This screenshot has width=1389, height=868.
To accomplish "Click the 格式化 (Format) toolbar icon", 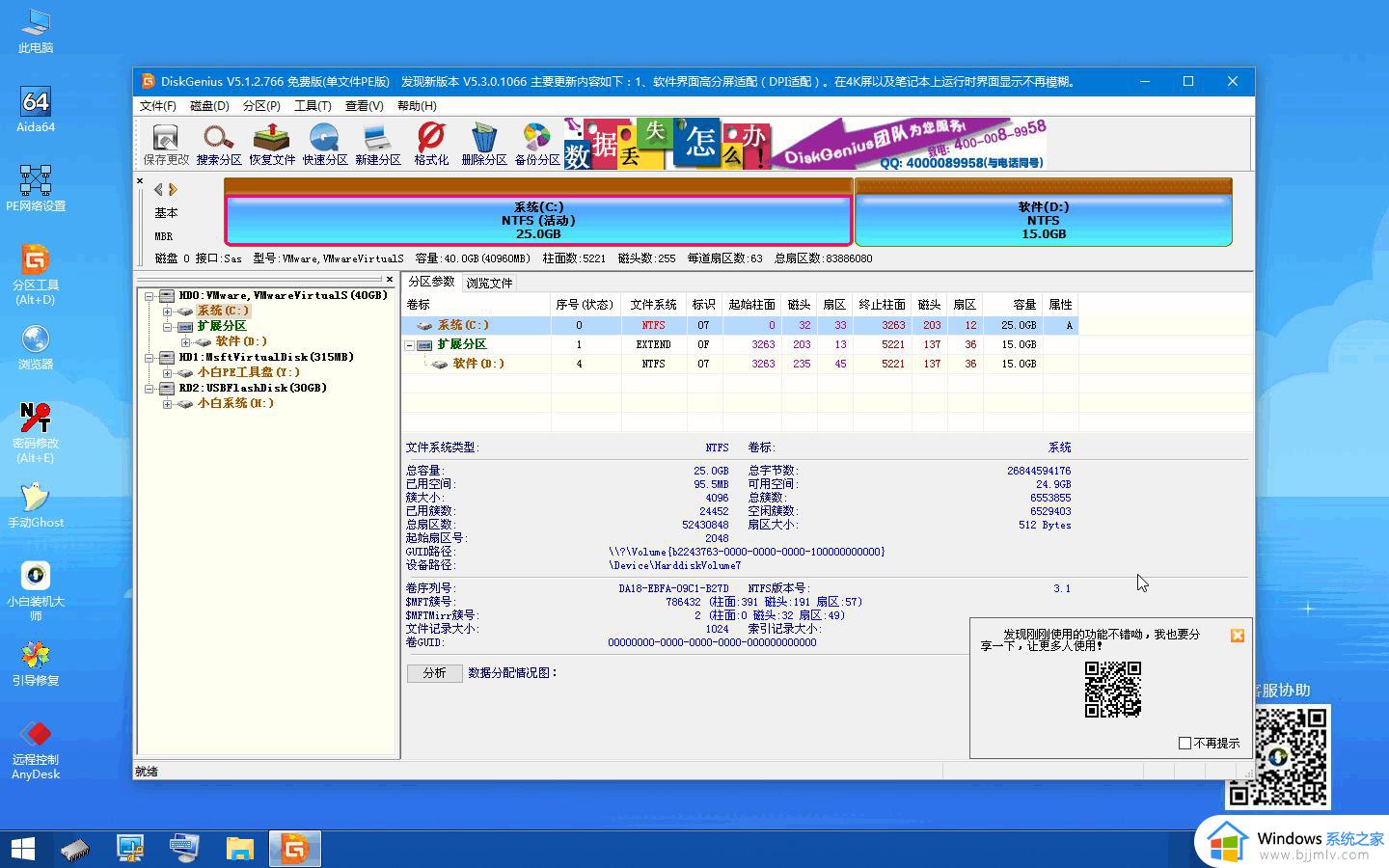I will pyautogui.click(x=431, y=145).
